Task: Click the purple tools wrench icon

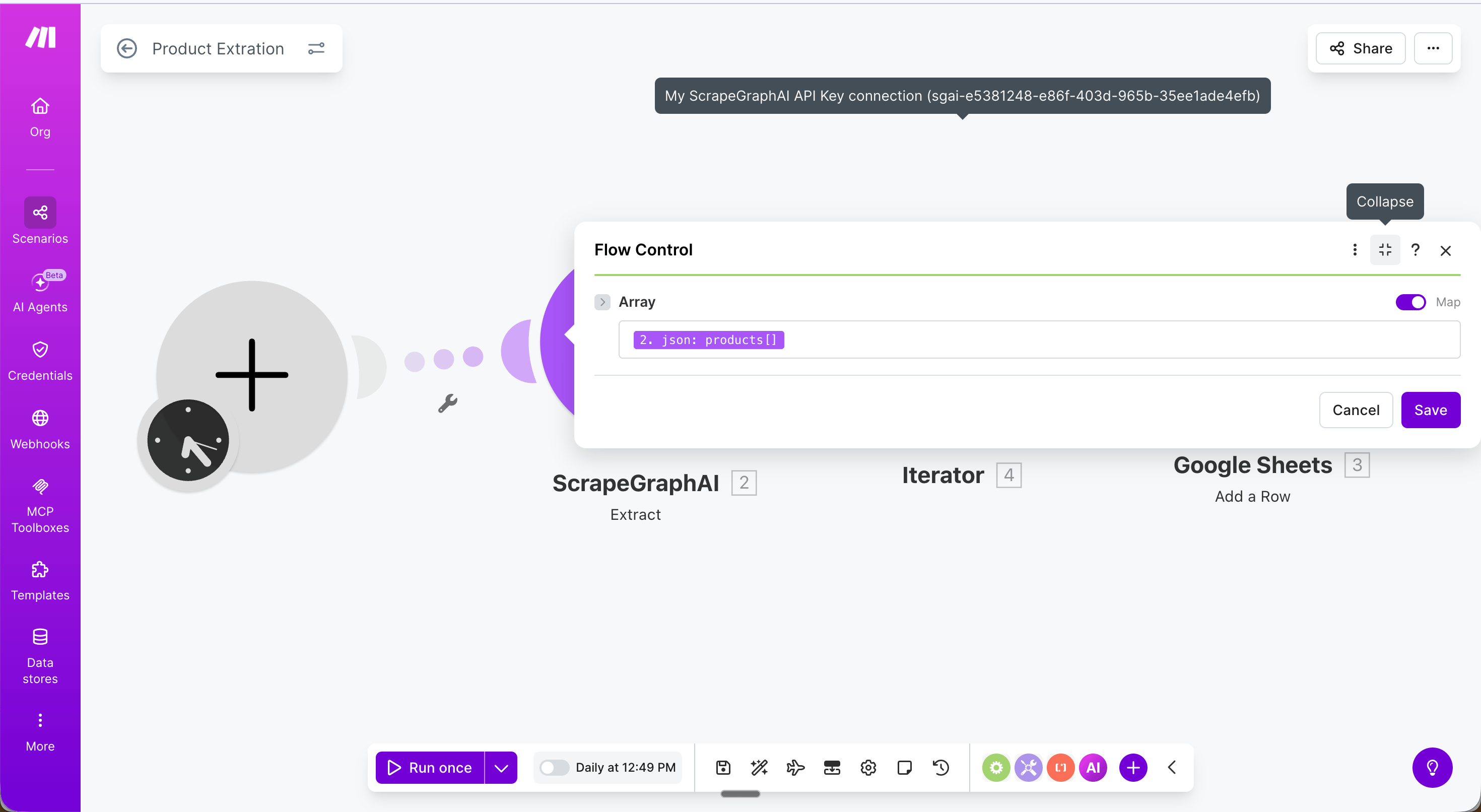Action: point(1029,768)
